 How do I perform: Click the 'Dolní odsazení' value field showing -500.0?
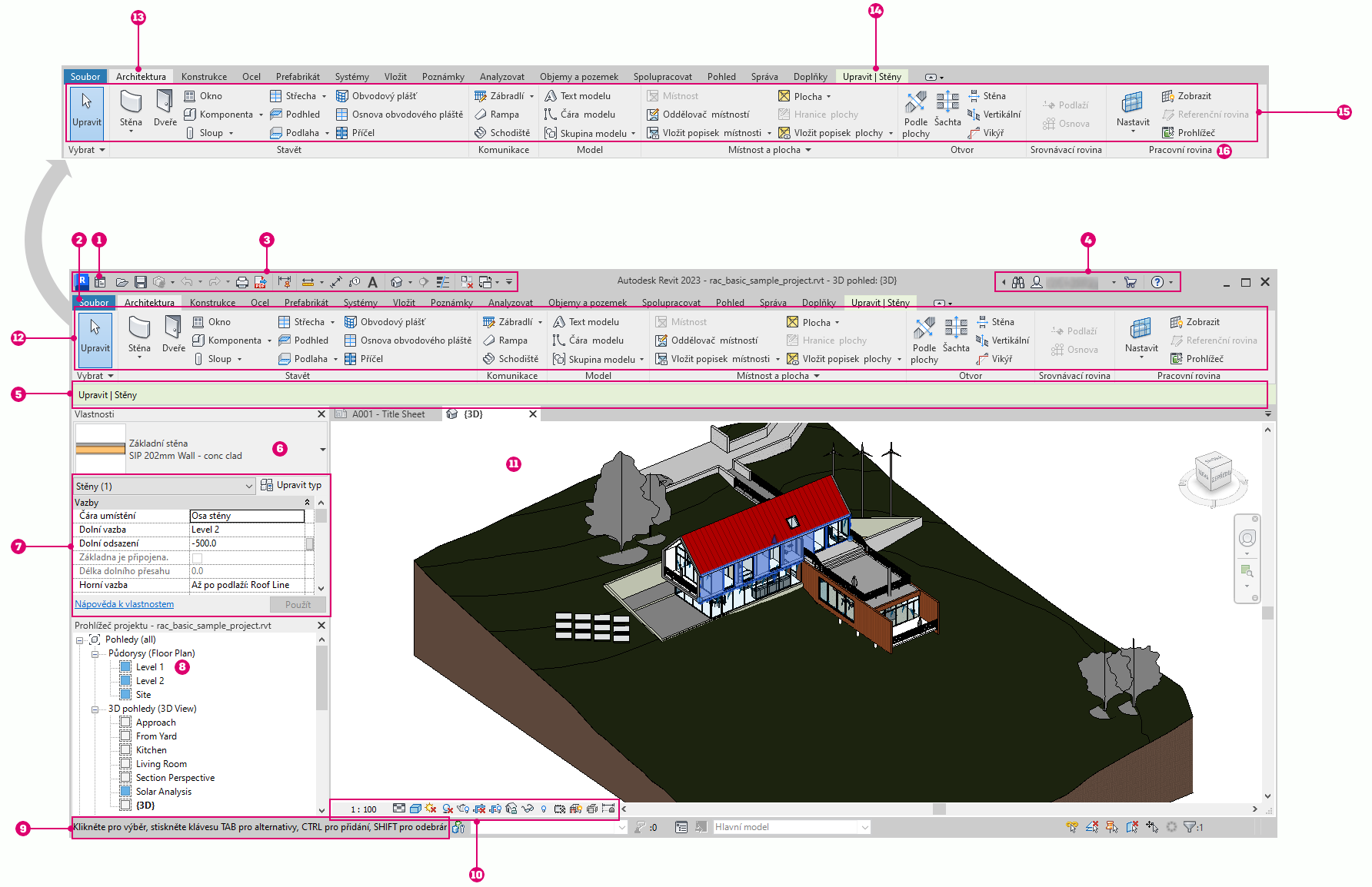pos(247,543)
